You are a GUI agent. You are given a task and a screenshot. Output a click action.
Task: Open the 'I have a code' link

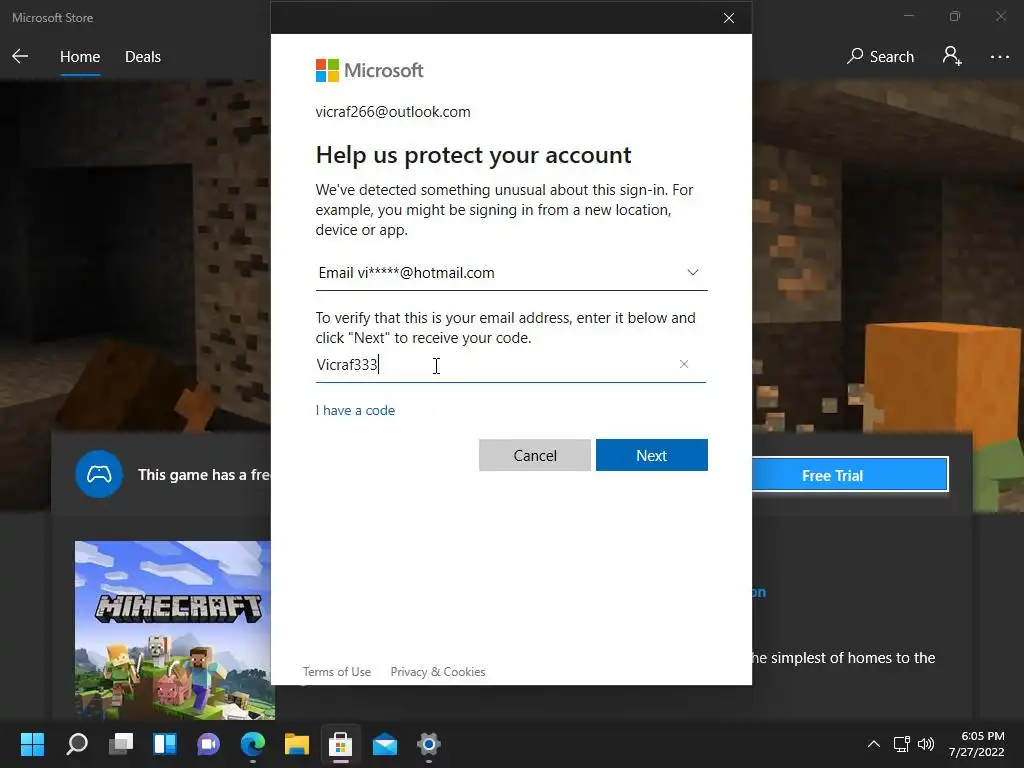click(x=355, y=410)
